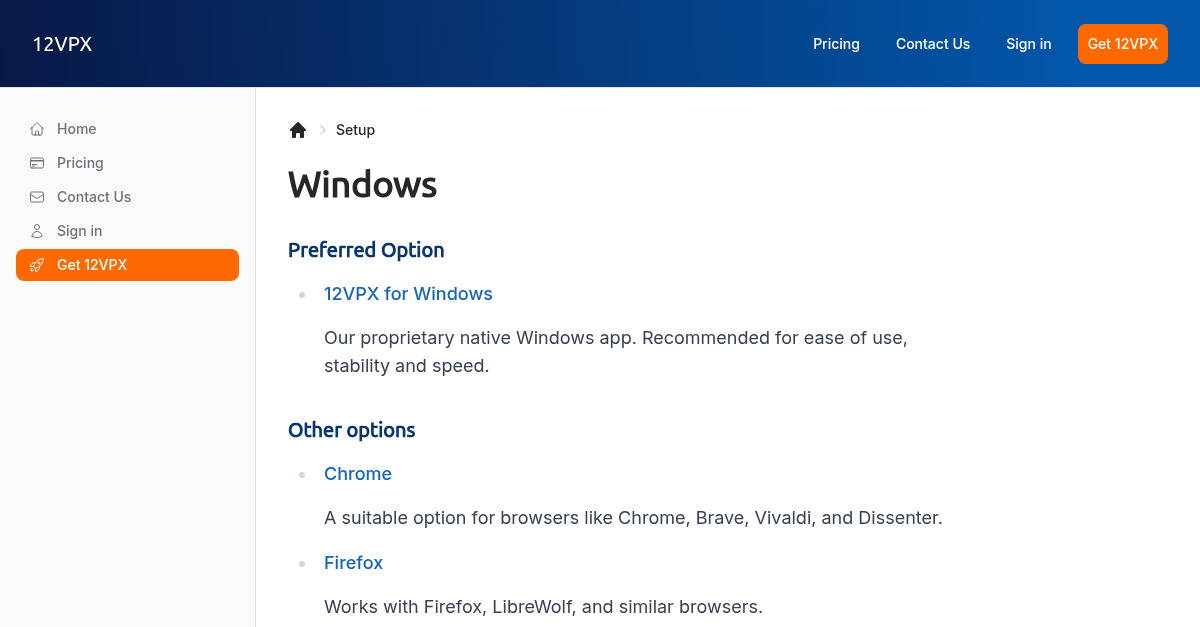Click the house icon in the breadcrumb
Viewport: 1200px width, 627px height.
297,129
